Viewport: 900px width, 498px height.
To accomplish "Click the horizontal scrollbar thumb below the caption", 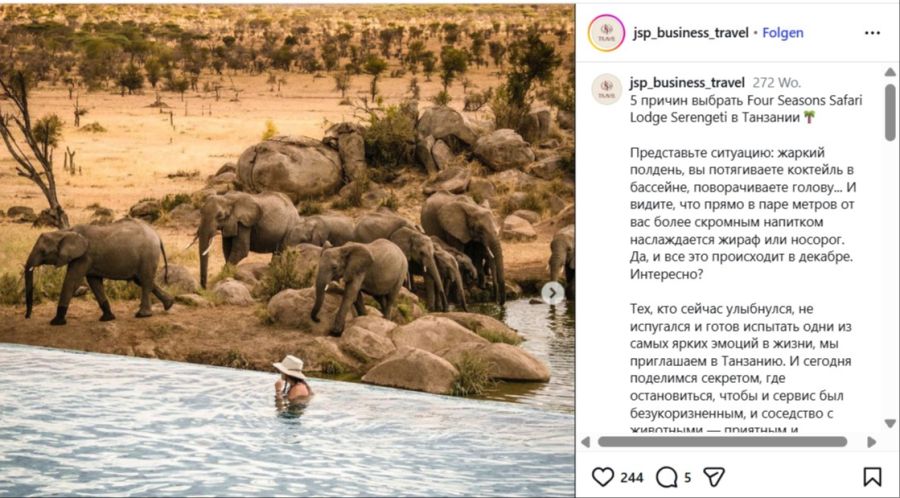I will tap(722, 441).
